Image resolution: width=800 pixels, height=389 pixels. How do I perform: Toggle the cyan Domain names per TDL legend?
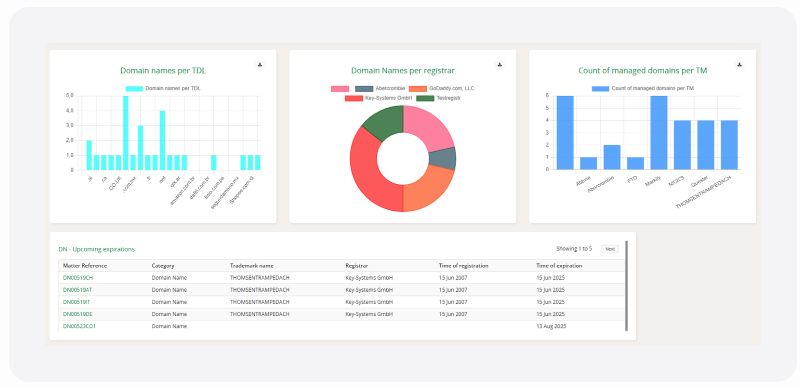point(163,88)
